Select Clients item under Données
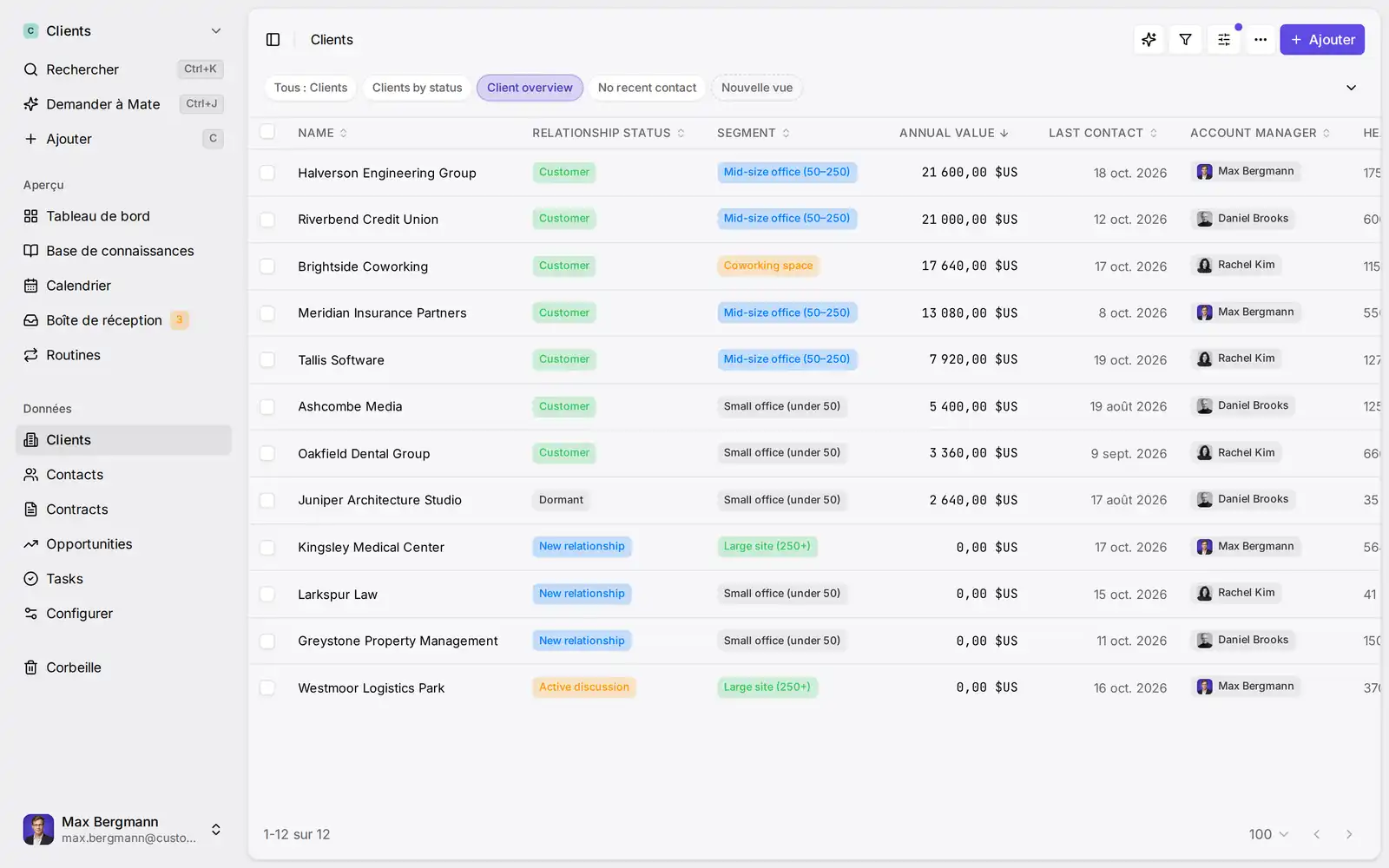This screenshot has height=868, width=1389. pyautogui.click(x=123, y=440)
